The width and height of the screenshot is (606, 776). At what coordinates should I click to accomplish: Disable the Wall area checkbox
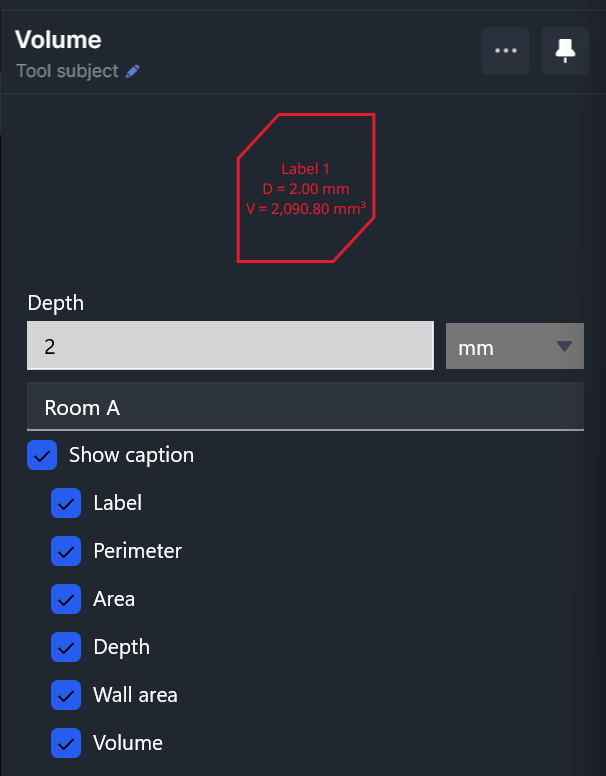66,695
